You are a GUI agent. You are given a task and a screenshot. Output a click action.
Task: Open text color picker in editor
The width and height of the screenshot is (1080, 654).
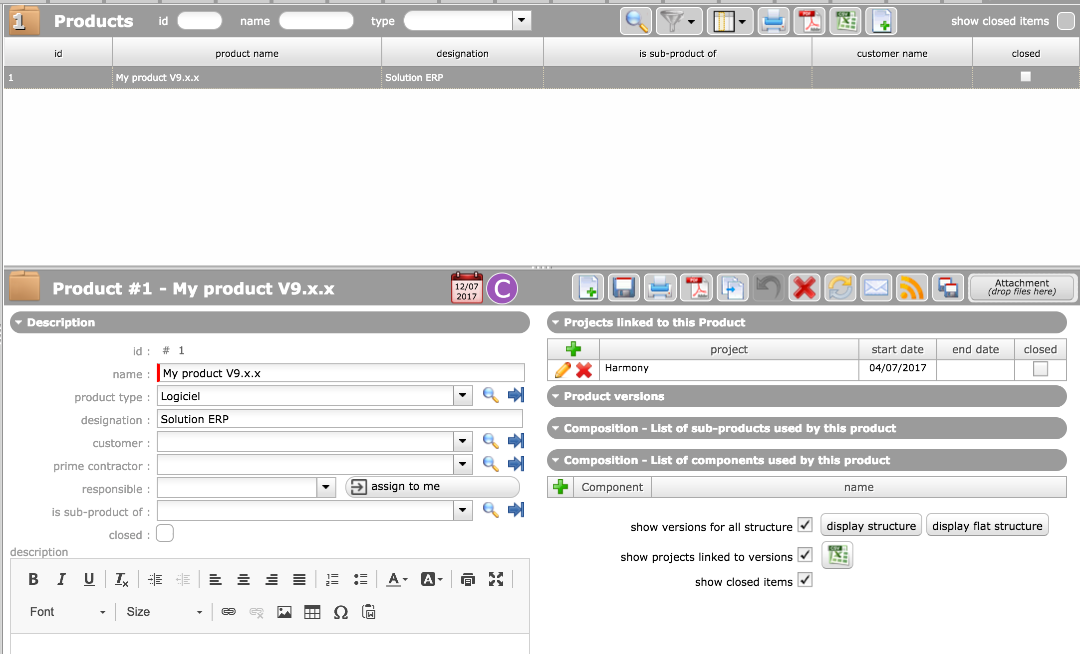pyautogui.click(x=396, y=580)
